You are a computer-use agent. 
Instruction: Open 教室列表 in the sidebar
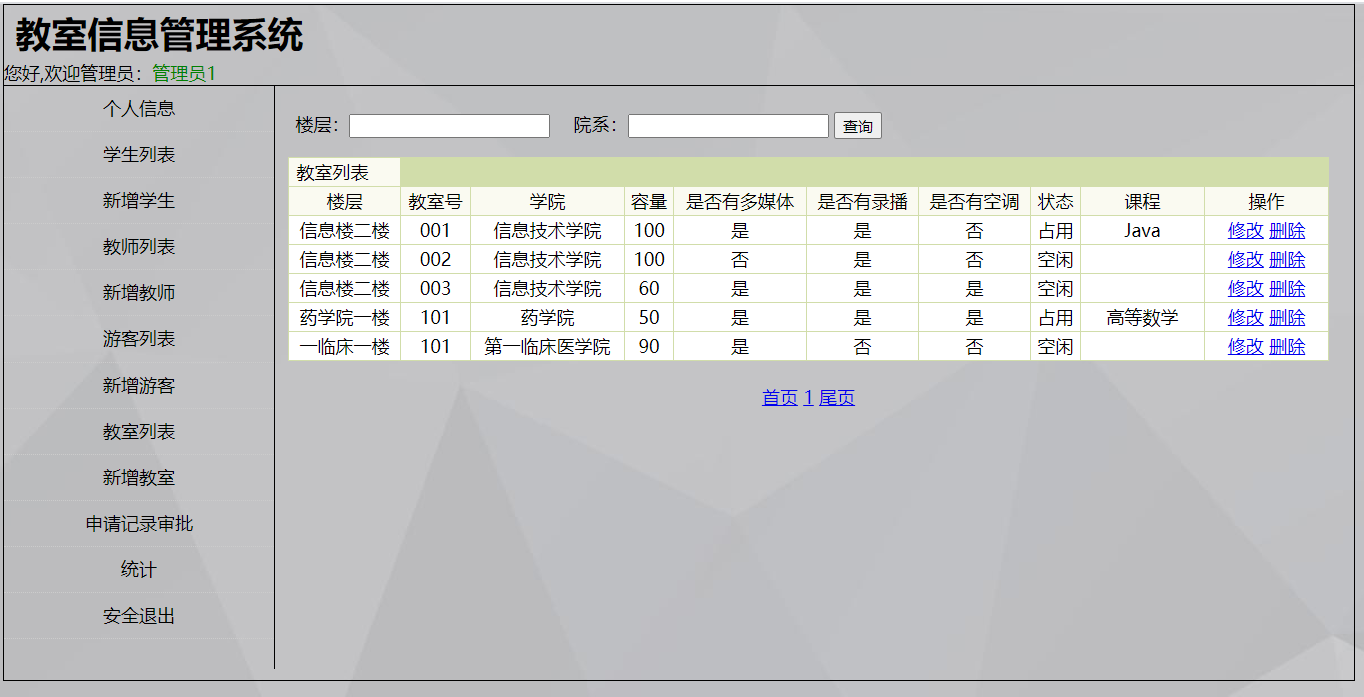click(139, 432)
